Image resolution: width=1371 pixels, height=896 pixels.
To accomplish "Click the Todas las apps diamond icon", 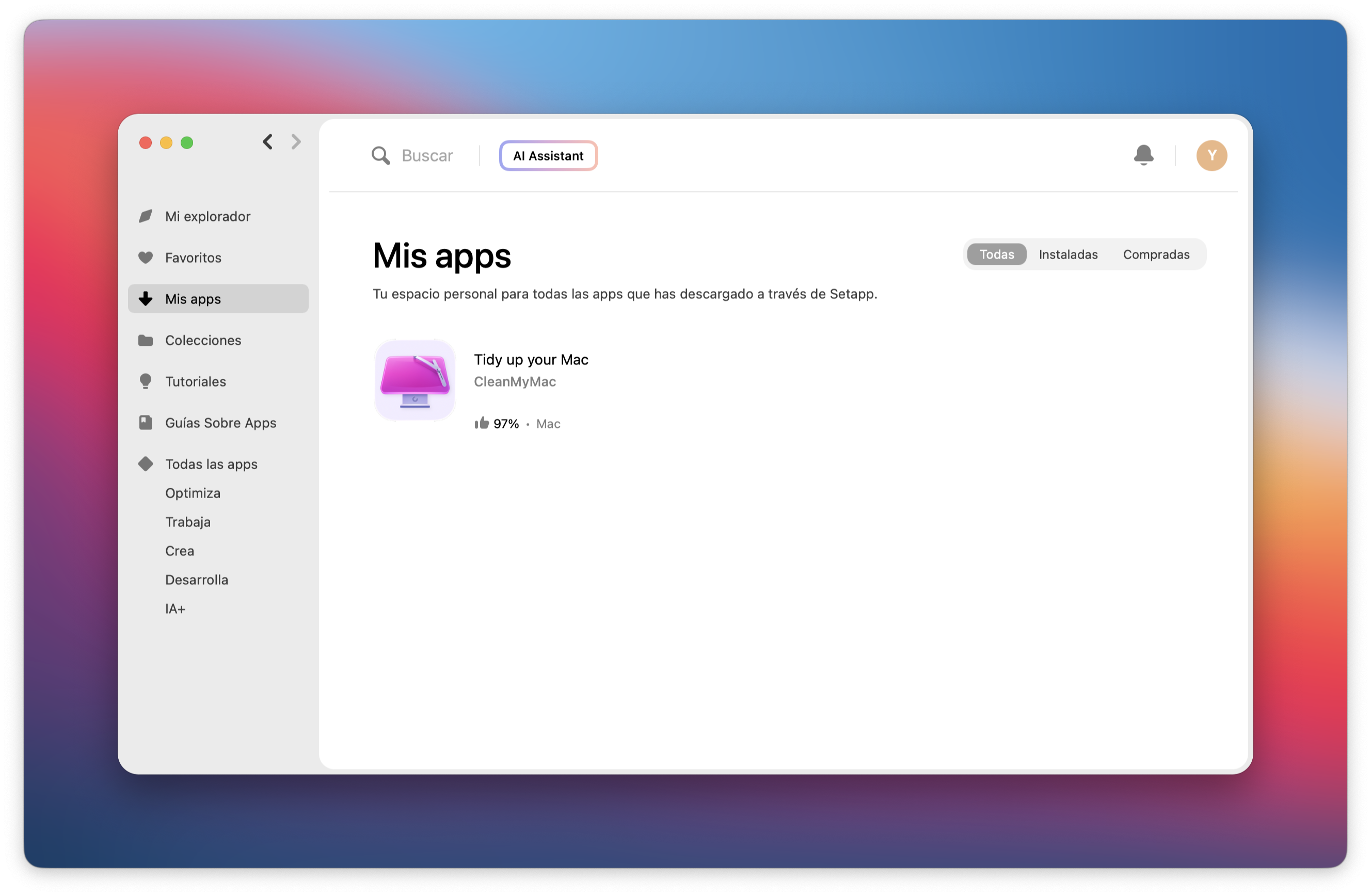I will coord(146,464).
